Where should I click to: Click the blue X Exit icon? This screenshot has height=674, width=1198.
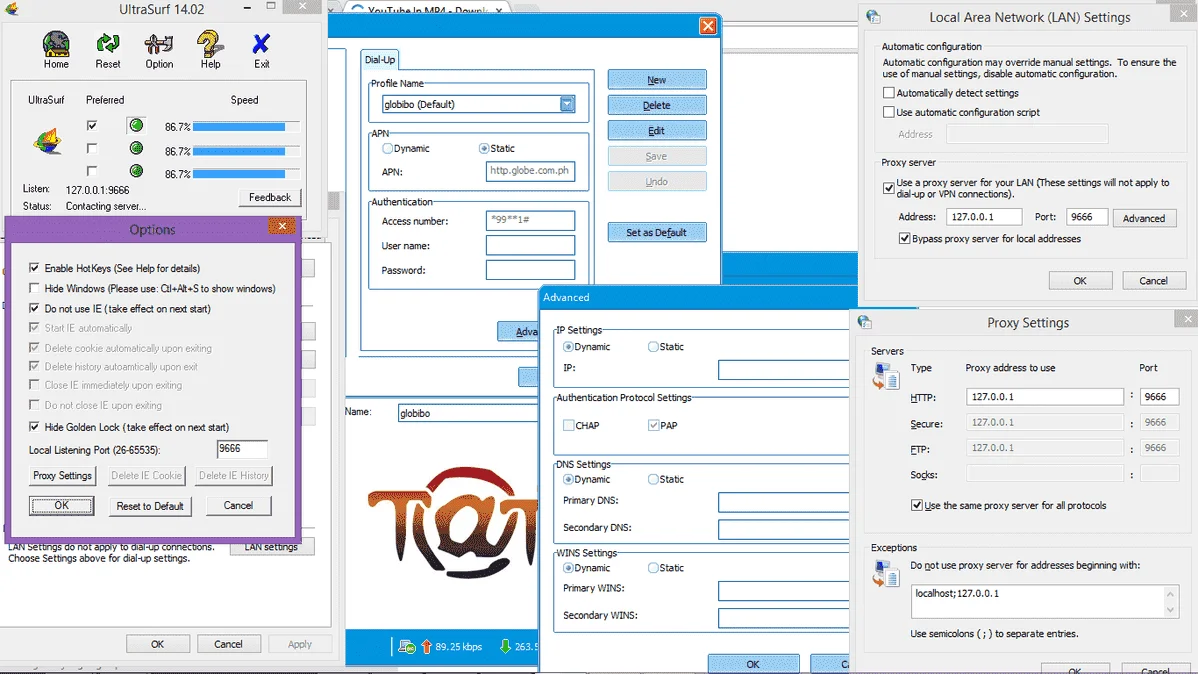[261, 44]
